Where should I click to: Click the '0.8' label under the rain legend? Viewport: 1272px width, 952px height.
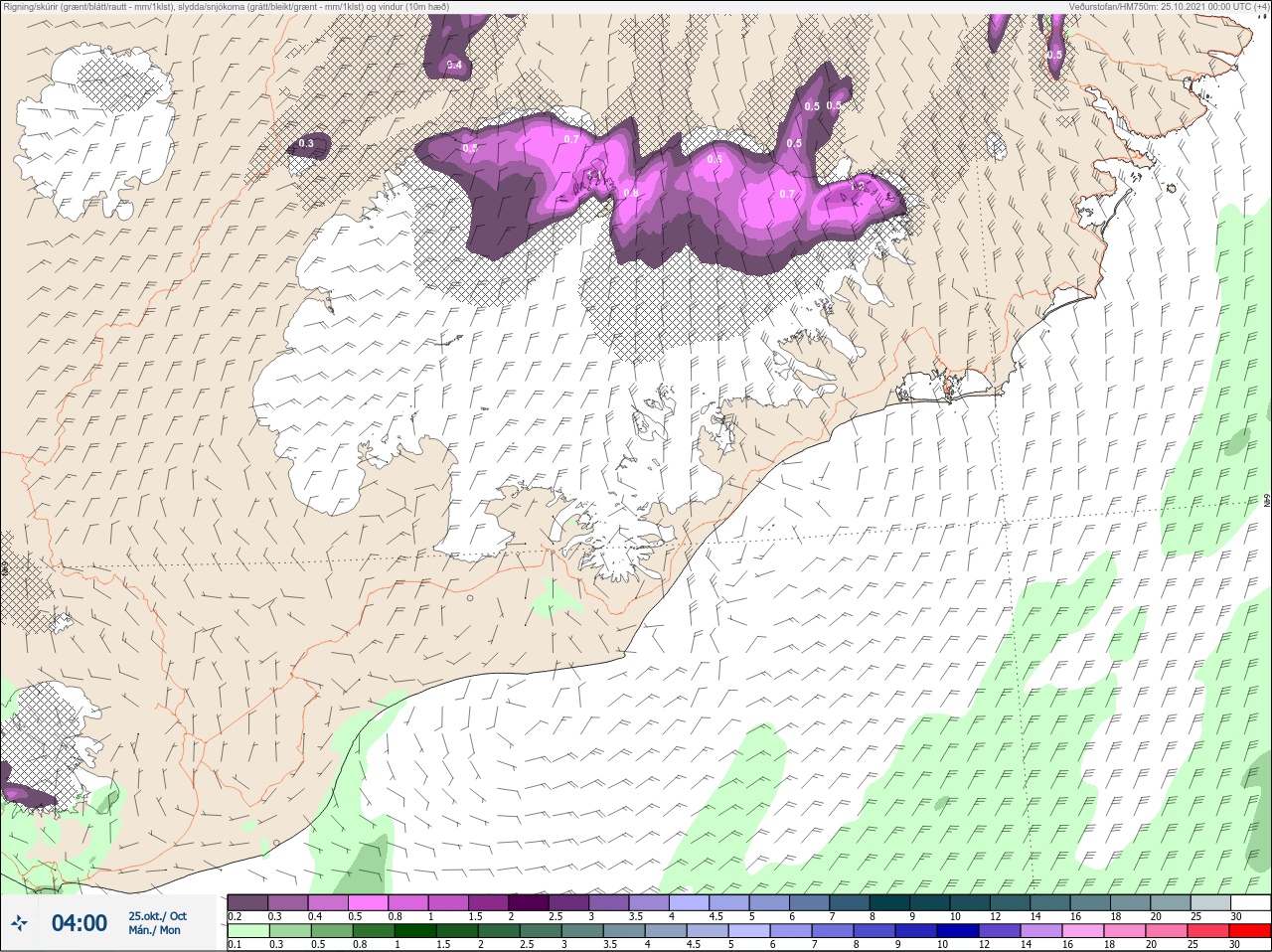click(x=359, y=944)
